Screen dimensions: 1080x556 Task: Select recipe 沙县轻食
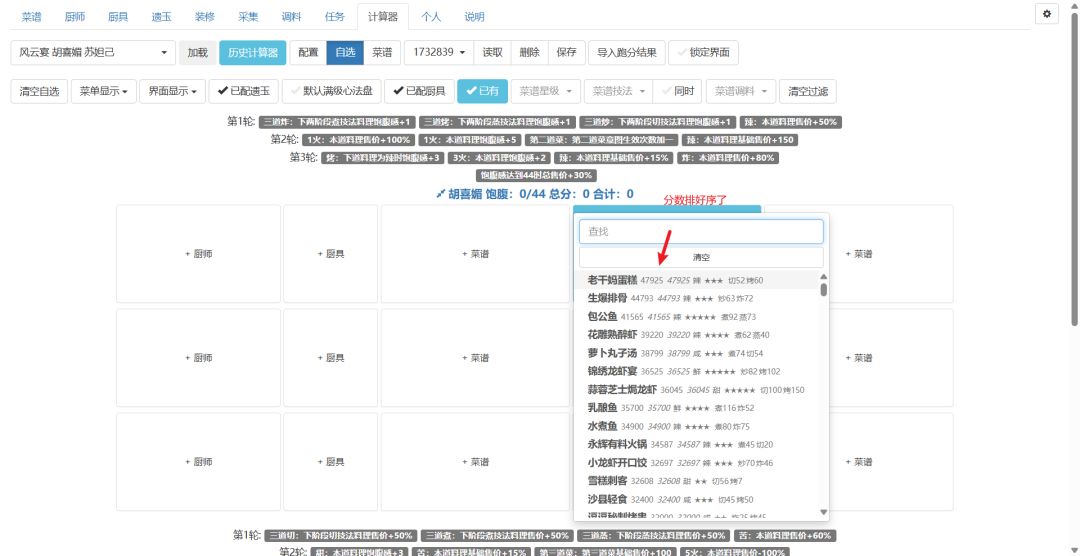pos(696,500)
